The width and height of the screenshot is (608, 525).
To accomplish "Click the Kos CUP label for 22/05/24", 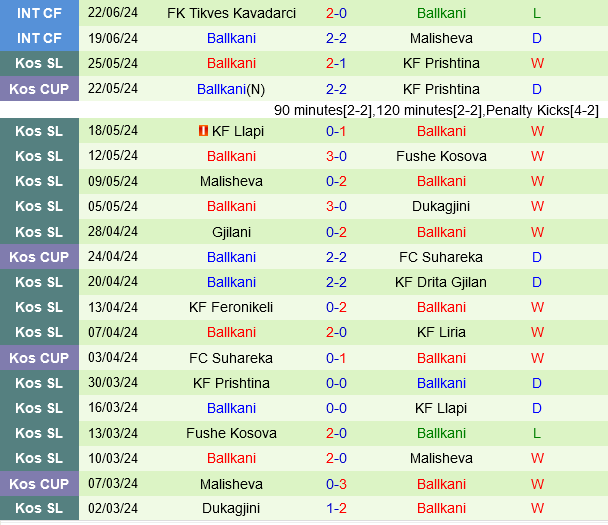I will (39, 88).
